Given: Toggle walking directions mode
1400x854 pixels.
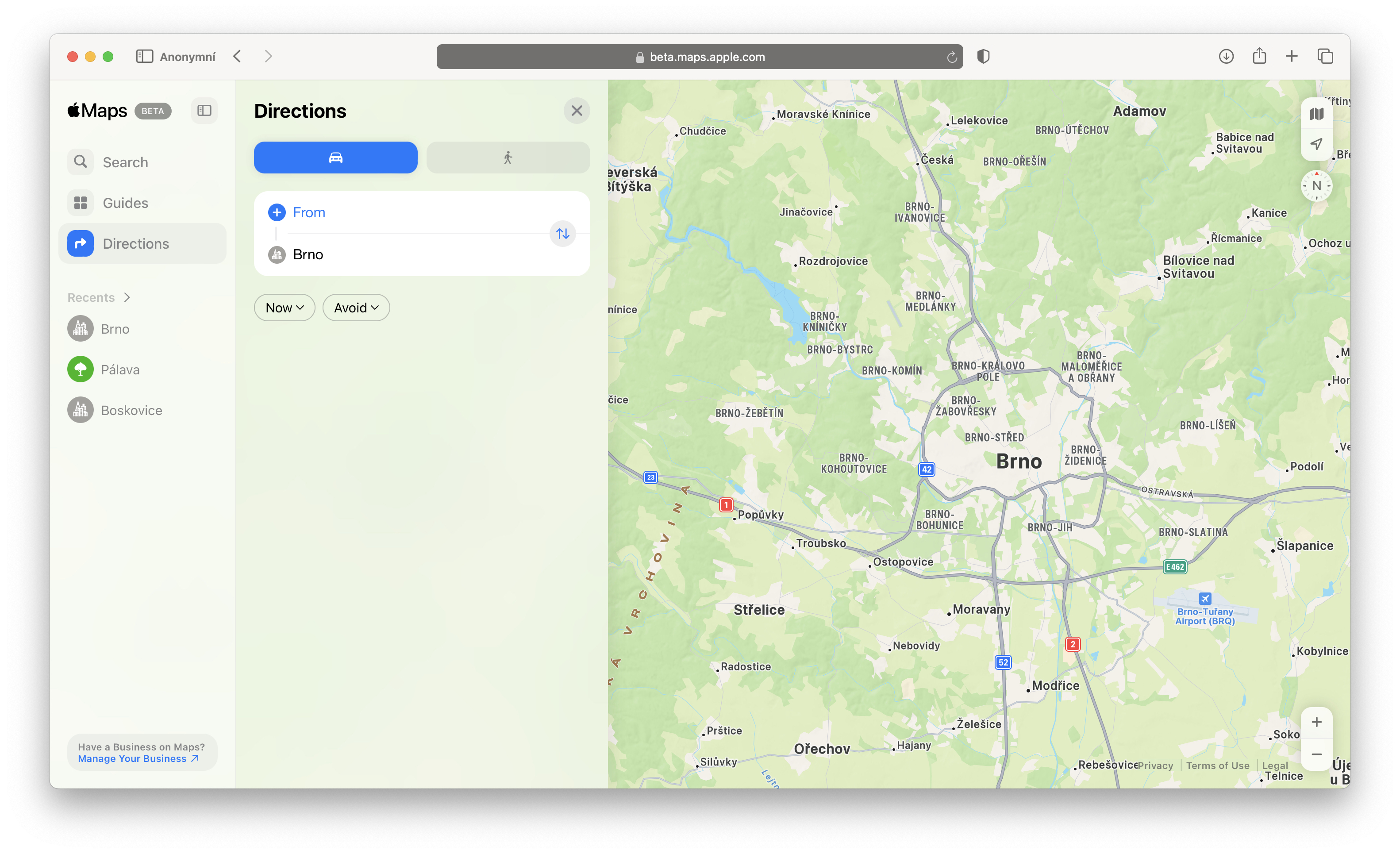Looking at the screenshot, I should [x=508, y=158].
